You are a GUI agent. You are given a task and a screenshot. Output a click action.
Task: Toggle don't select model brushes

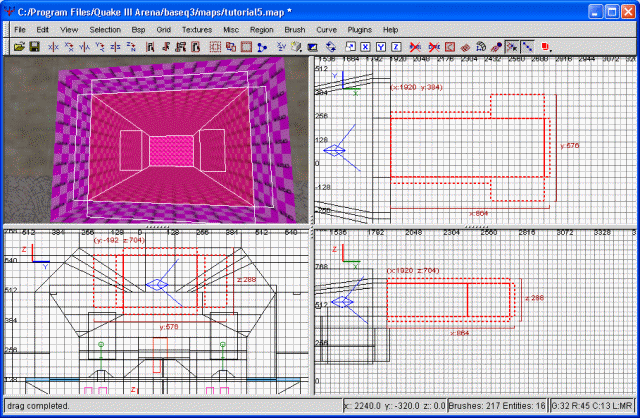coord(415,47)
